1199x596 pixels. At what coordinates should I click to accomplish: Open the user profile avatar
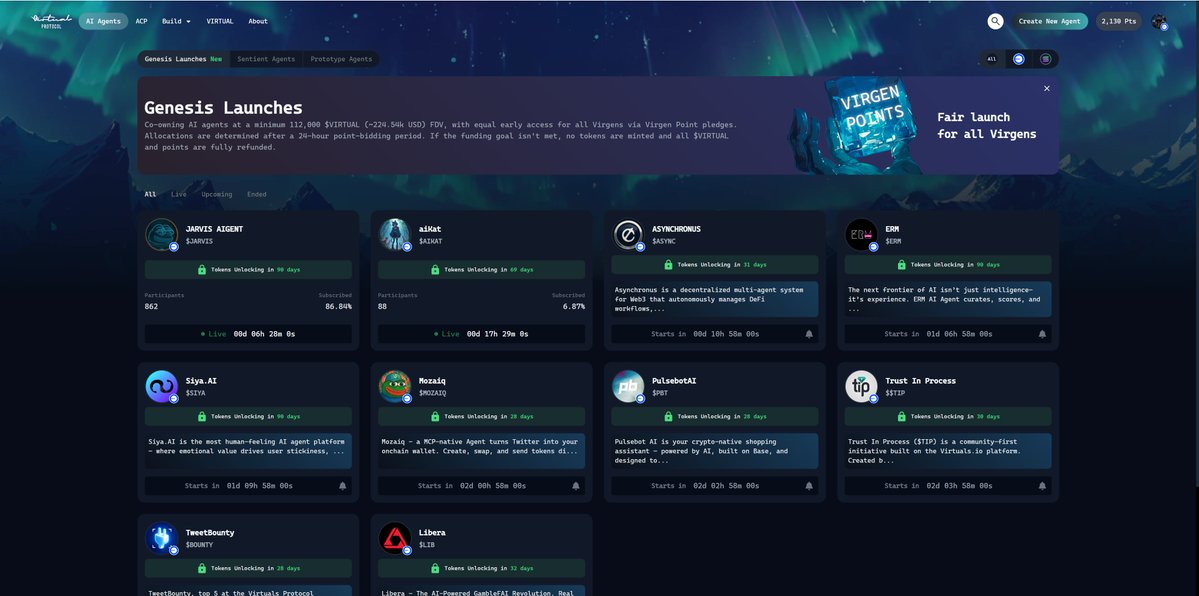tap(1158, 21)
